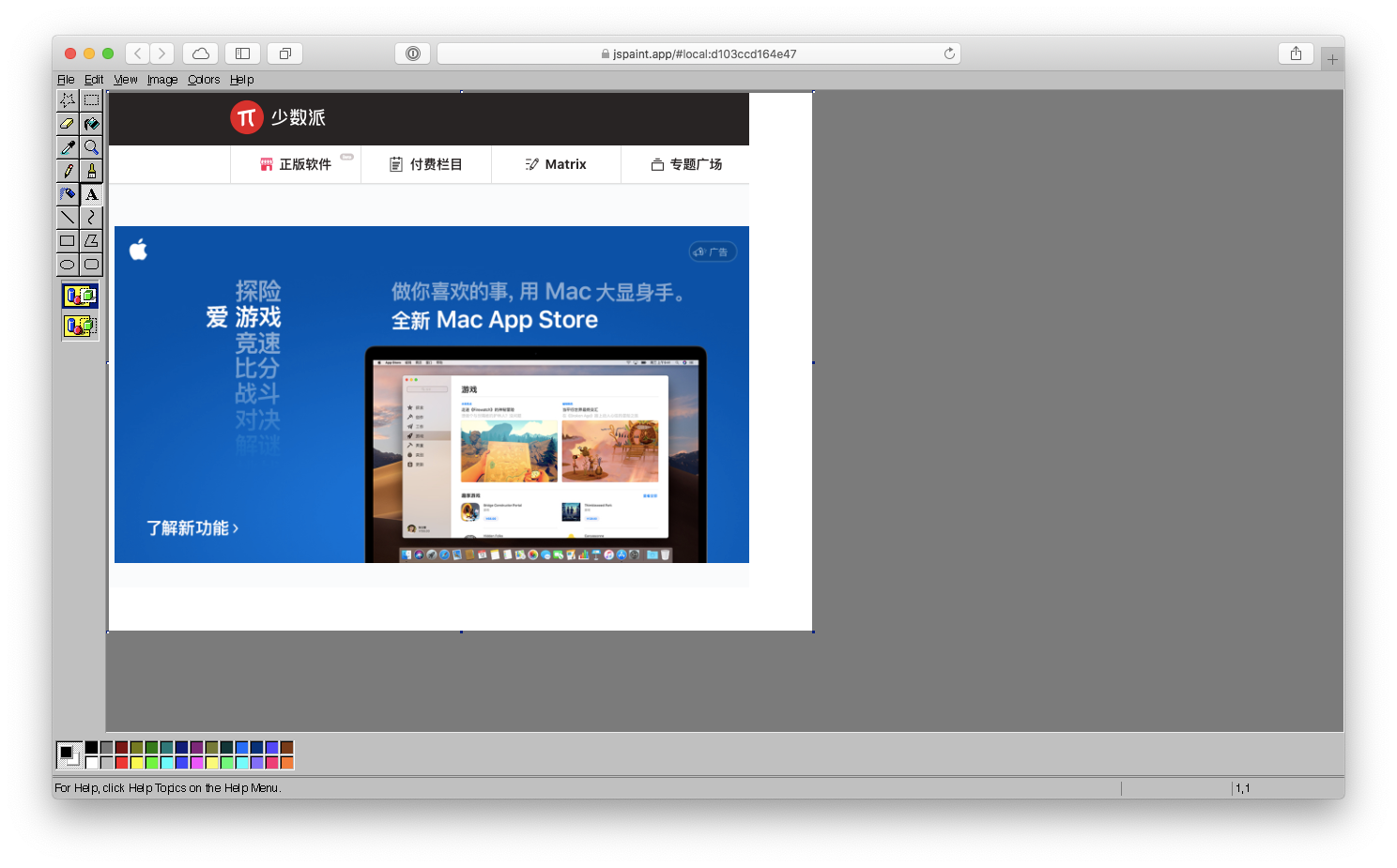Pick the Rectangle shape tool
This screenshot has height=868, width=1397.
click(x=68, y=240)
